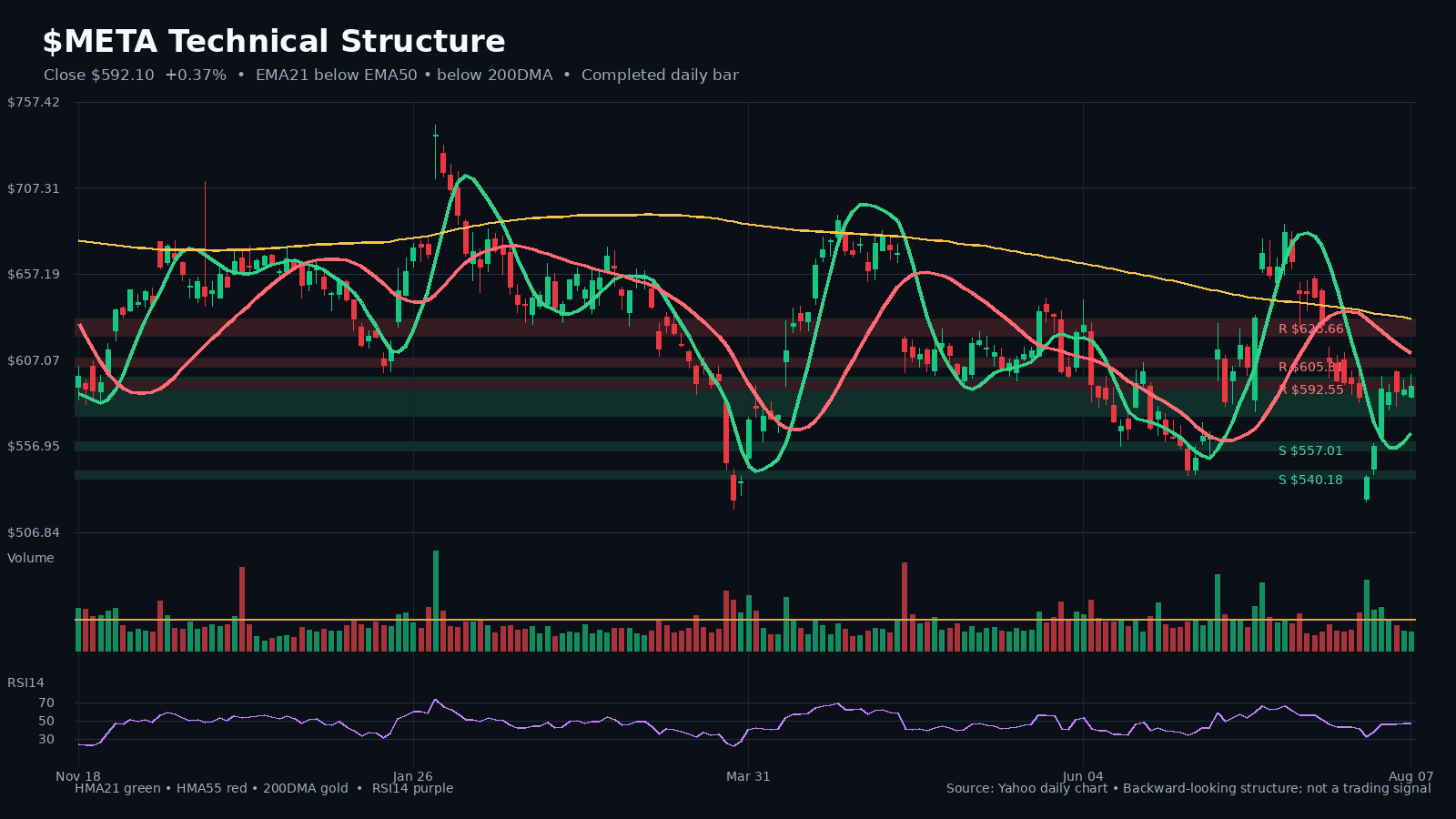Click the "$607.07" price axis label
Screen dimensions: 1456x819
tap(34, 360)
